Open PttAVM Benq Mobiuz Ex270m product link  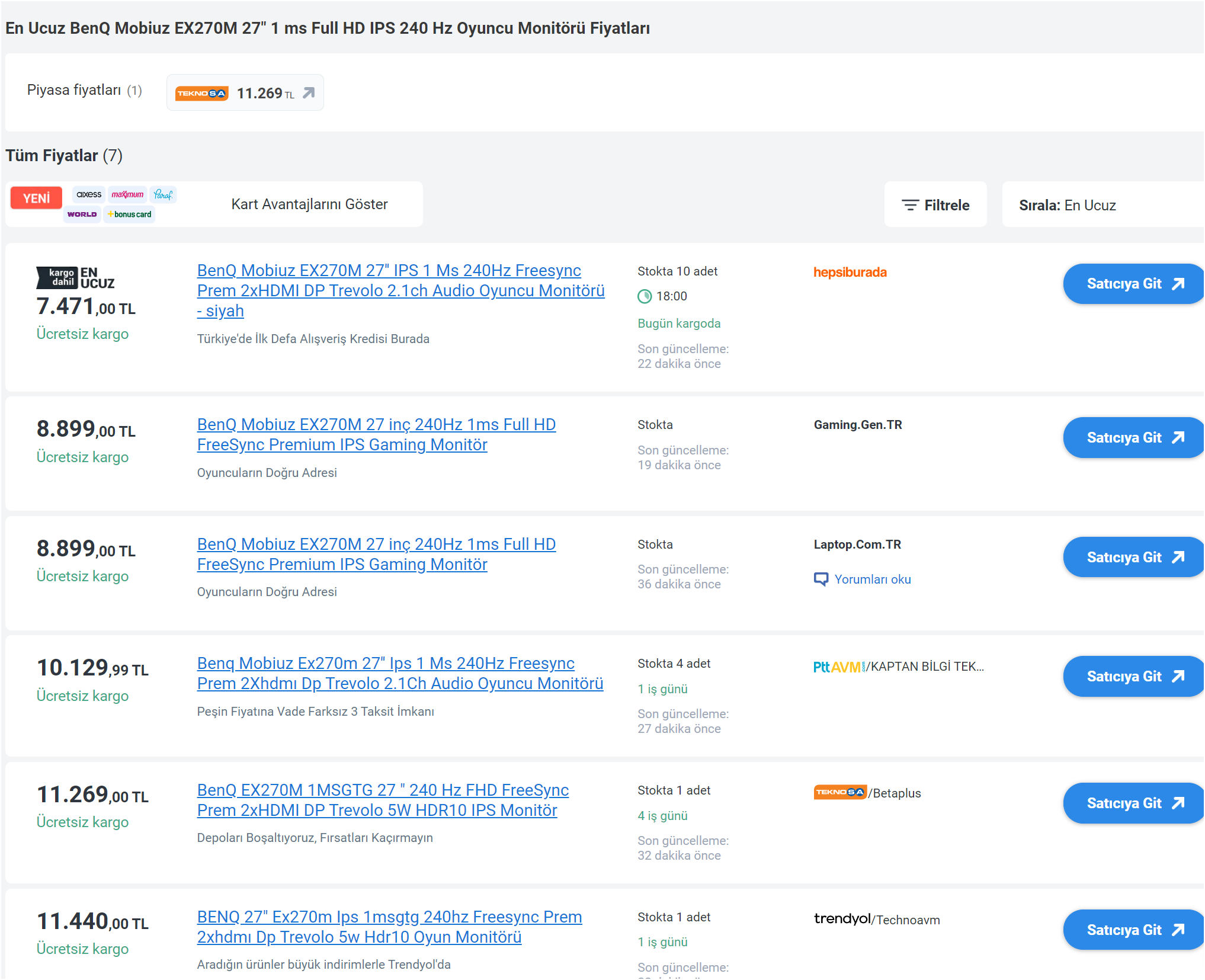(x=400, y=674)
